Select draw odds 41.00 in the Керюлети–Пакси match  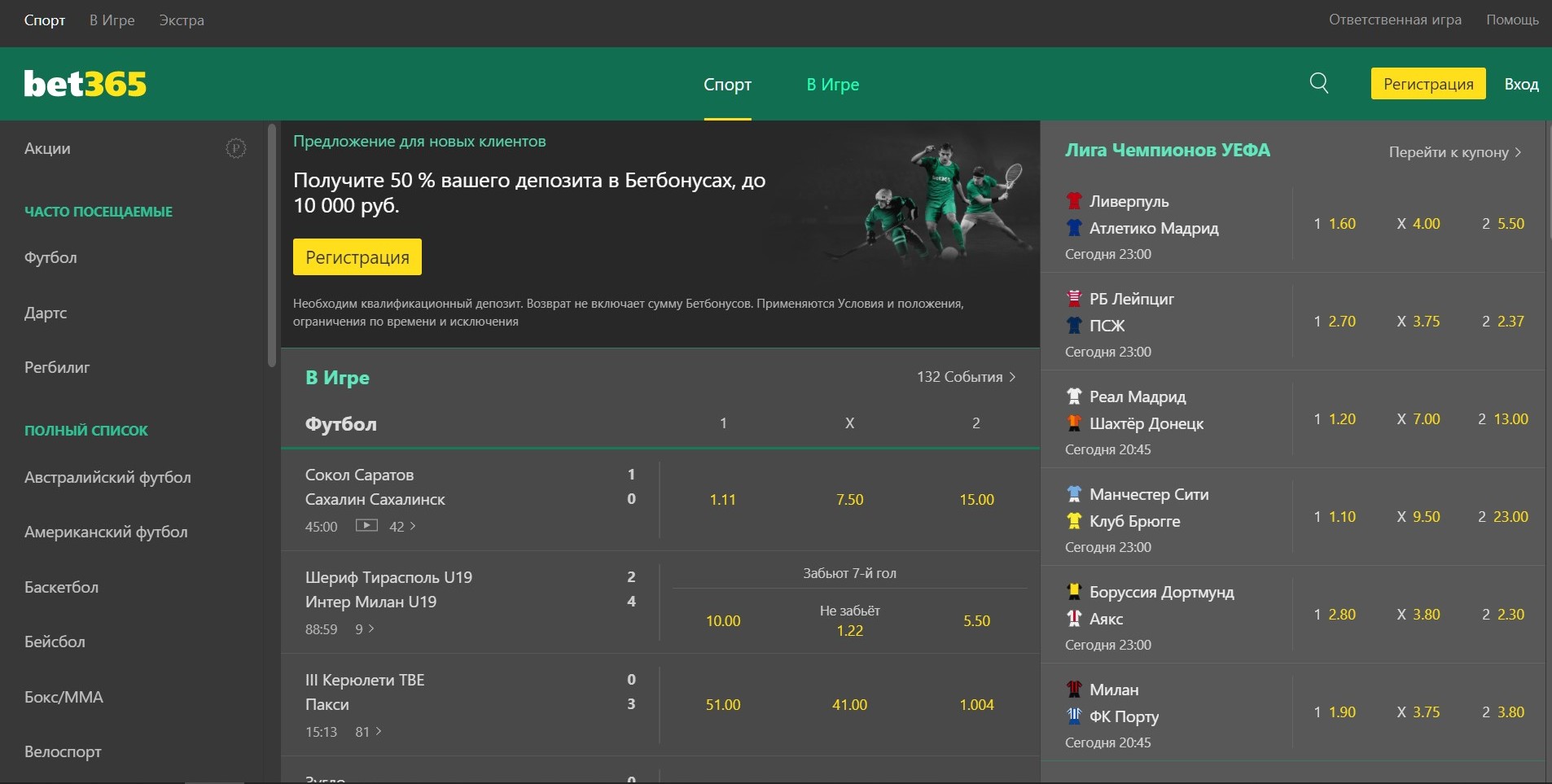[x=849, y=705]
